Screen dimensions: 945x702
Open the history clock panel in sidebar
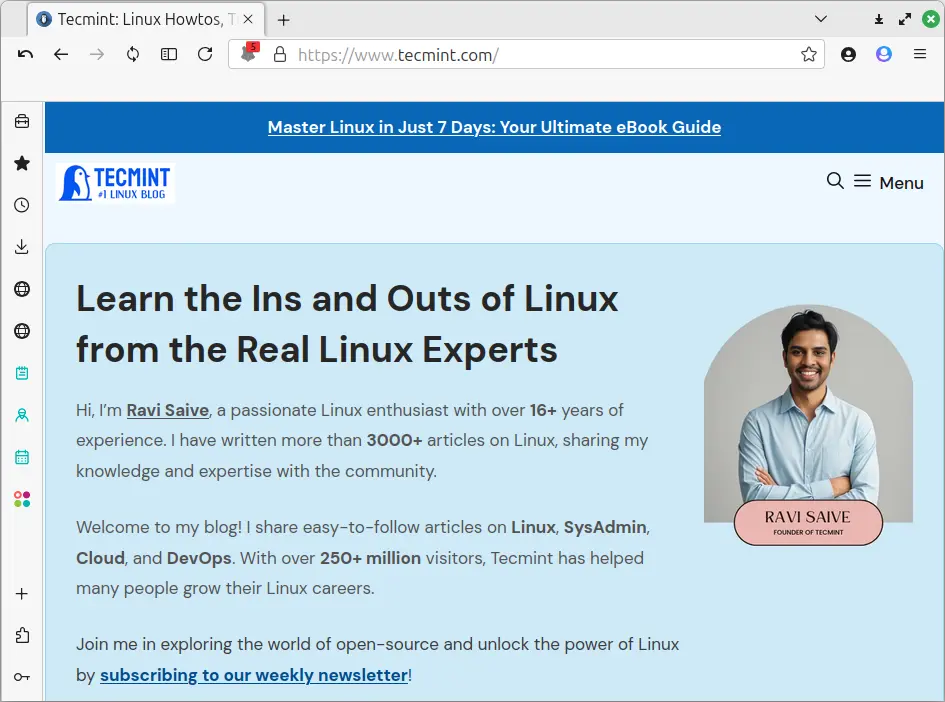point(22,205)
